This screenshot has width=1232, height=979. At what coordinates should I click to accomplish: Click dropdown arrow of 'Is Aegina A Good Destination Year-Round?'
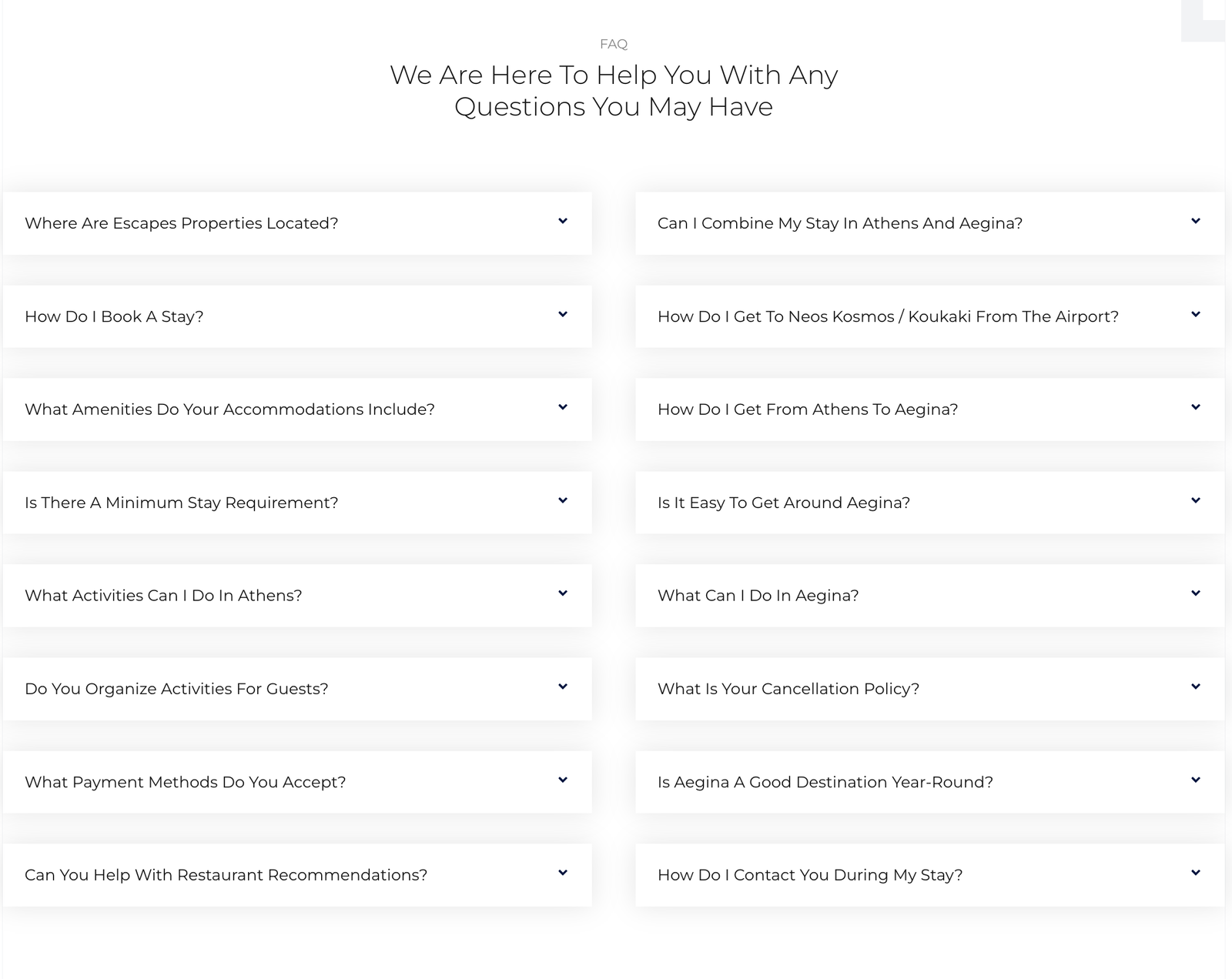[1196, 780]
